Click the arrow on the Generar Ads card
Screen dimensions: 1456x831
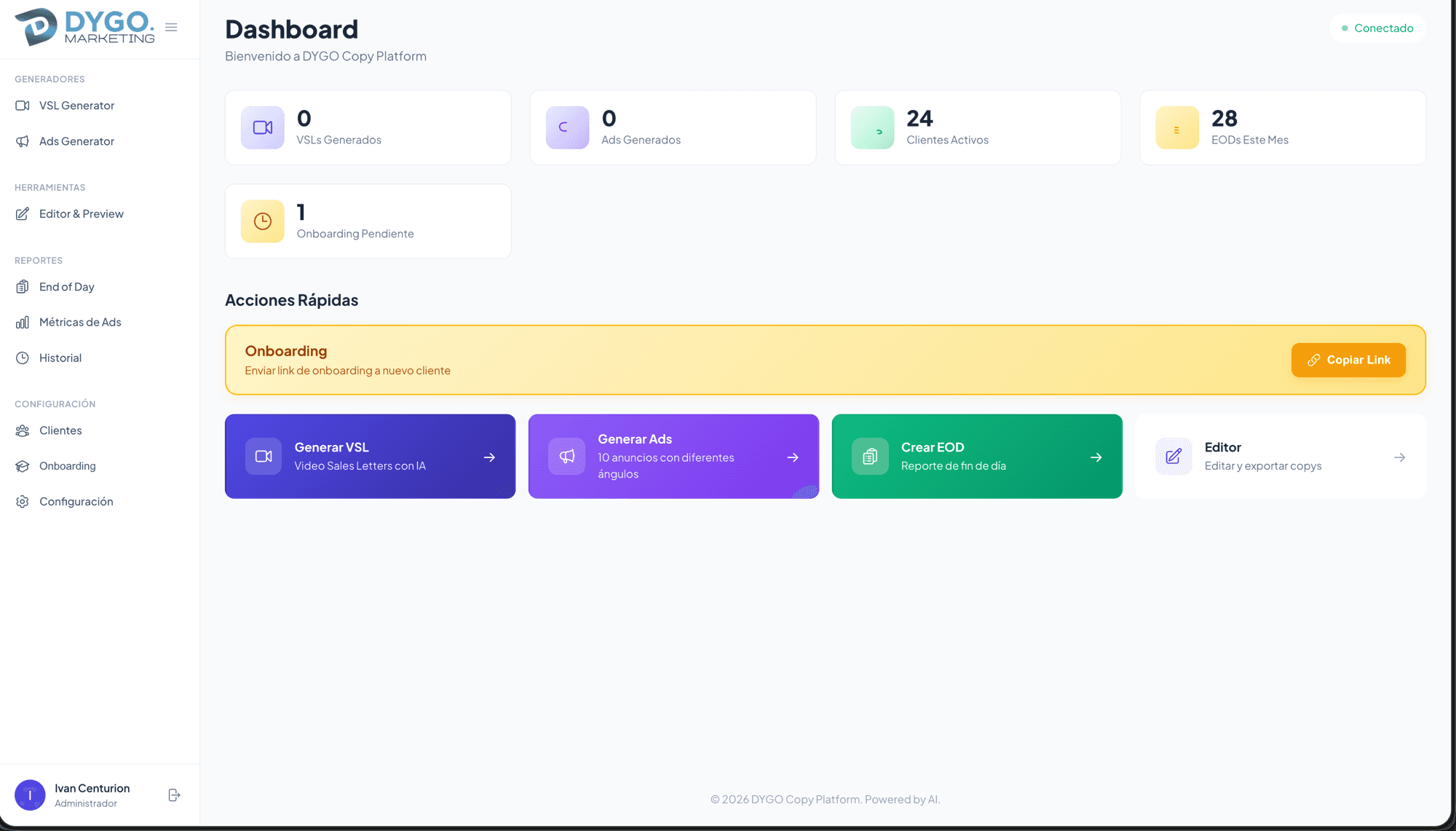pos(793,457)
